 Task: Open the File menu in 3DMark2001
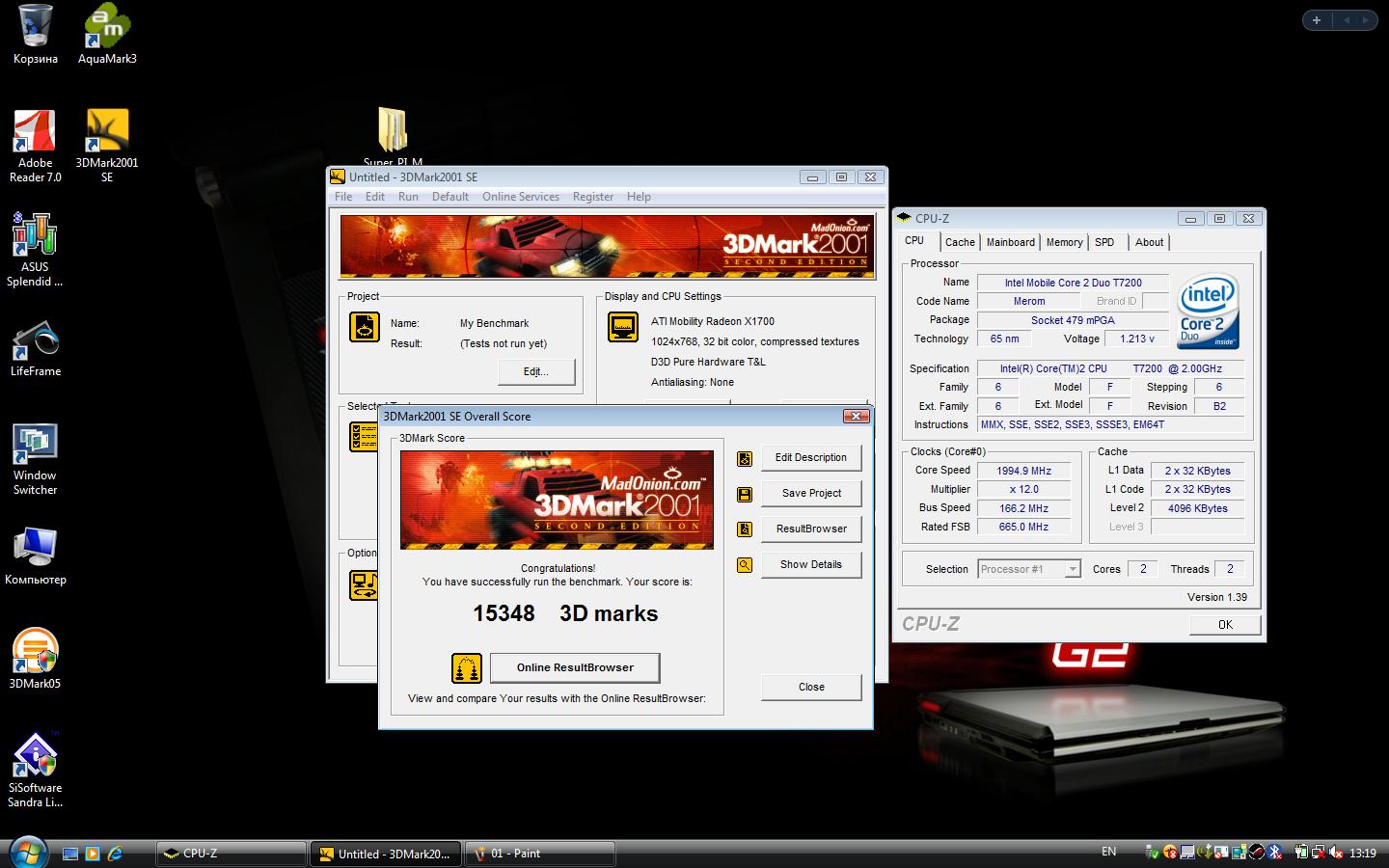click(x=343, y=197)
